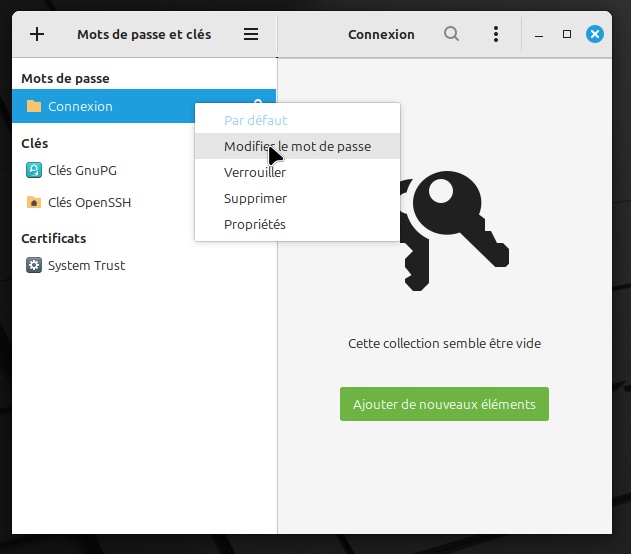Viewport: 631px width, 554px height.
Task: Click the Connexion title in header
Action: pyautogui.click(x=381, y=34)
